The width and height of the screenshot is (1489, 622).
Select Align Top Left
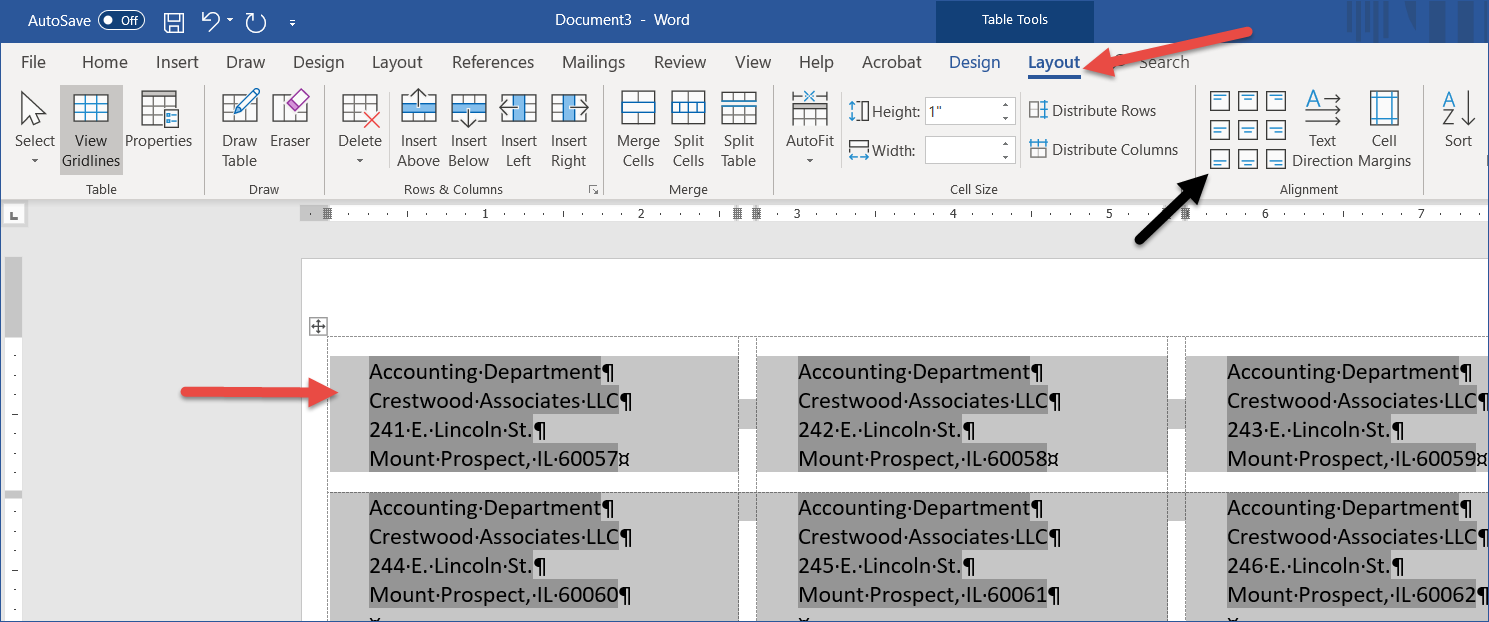coord(1220,101)
